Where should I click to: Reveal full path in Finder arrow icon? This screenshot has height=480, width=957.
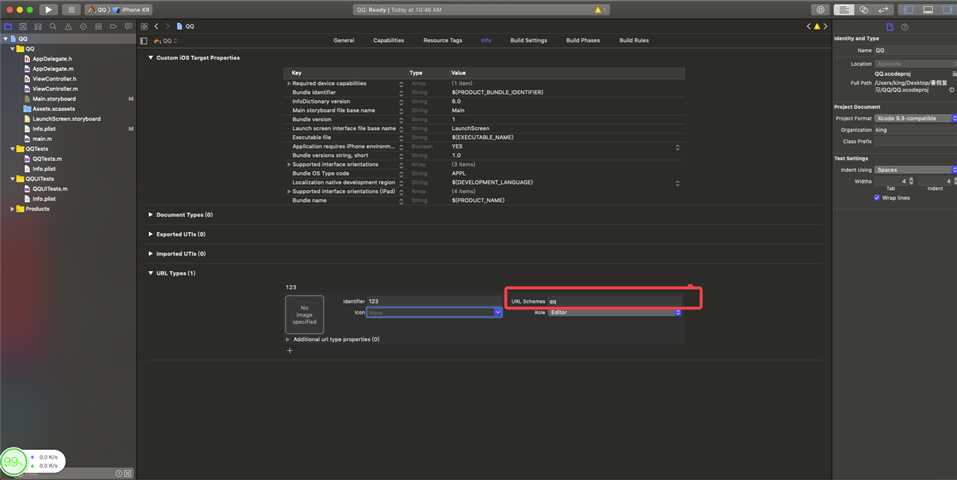(952, 90)
